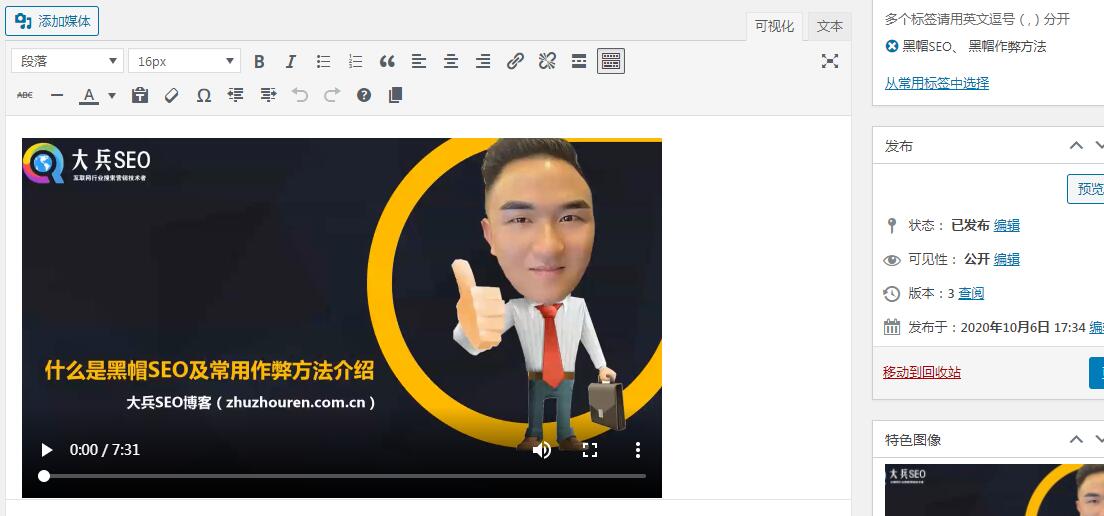1104x516 pixels.
Task: Remove the link with unlink icon
Action: coord(547,61)
